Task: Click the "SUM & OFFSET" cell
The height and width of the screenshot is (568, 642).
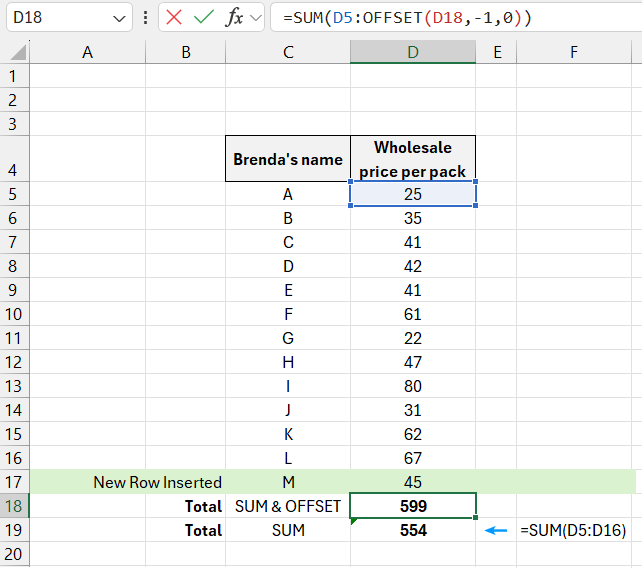Action: coord(288,506)
